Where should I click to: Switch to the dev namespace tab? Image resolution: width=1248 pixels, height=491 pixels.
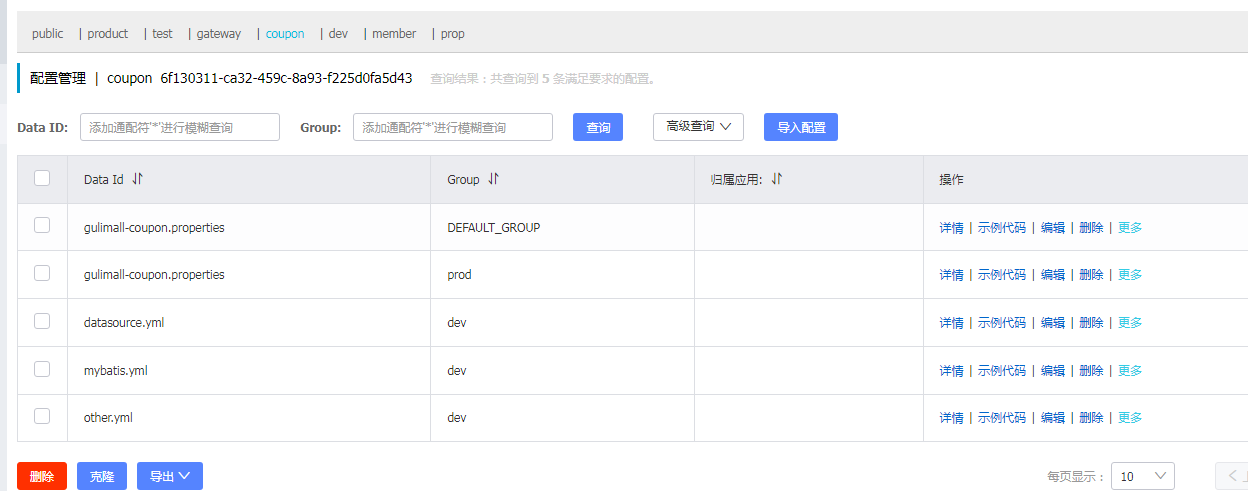(x=338, y=33)
